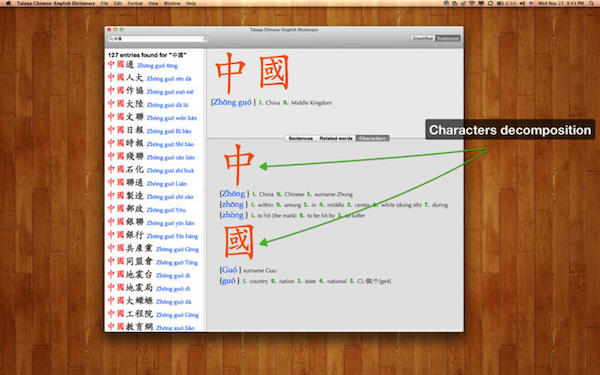Click the Zhōng guó pinyin in main entry
600x375 pixels.
[233, 102]
